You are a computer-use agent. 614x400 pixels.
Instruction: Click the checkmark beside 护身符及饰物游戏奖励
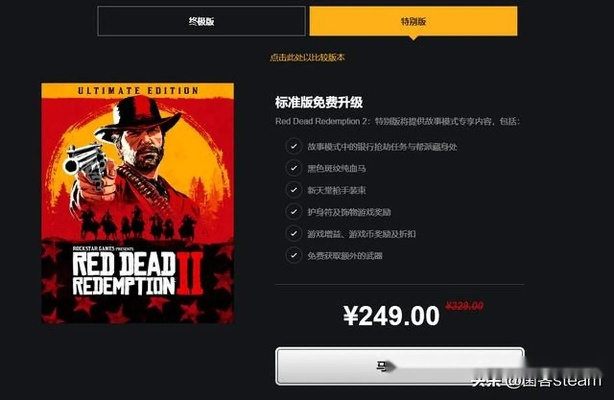pos(293,212)
